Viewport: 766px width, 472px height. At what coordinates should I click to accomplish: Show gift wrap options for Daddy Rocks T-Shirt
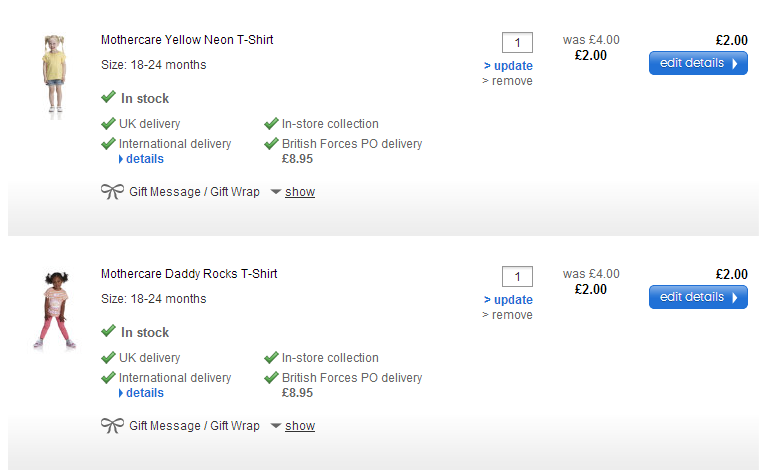pos(298,426)
